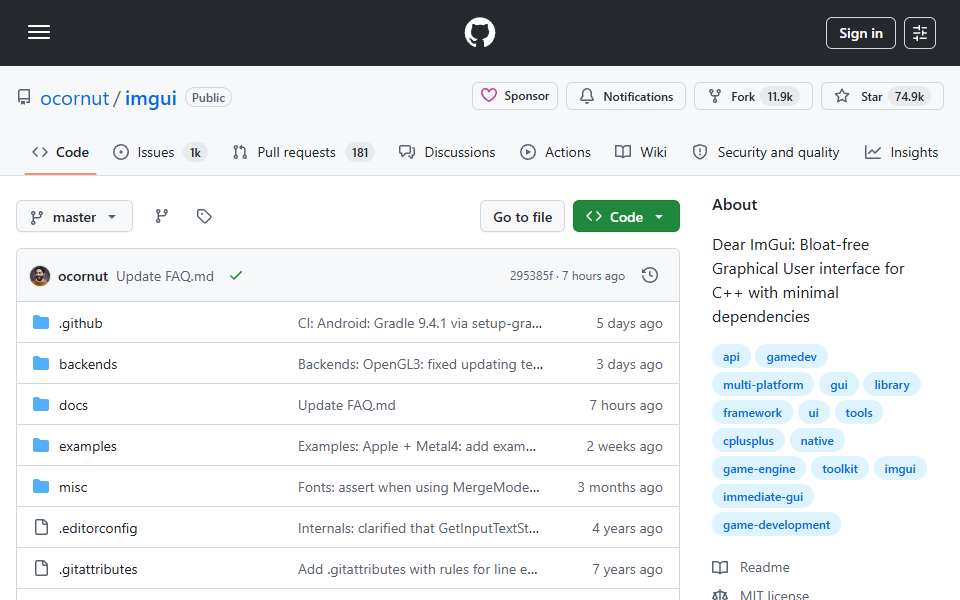Click the .github folder icon
The width and height of the screenshot is (960, 600).
tap(41, 323)
